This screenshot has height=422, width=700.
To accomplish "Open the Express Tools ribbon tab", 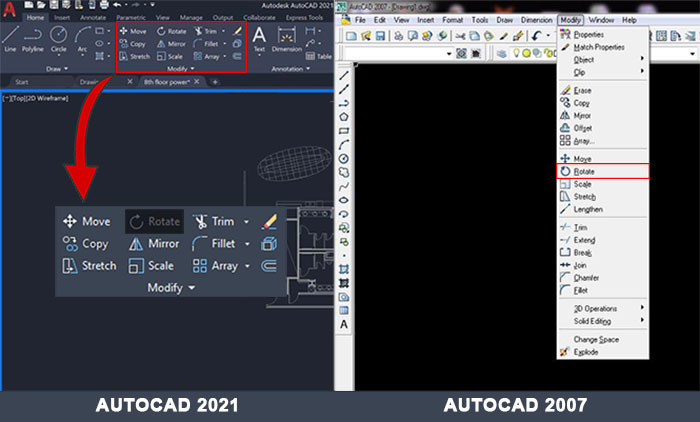I will (x=304, y=18).
